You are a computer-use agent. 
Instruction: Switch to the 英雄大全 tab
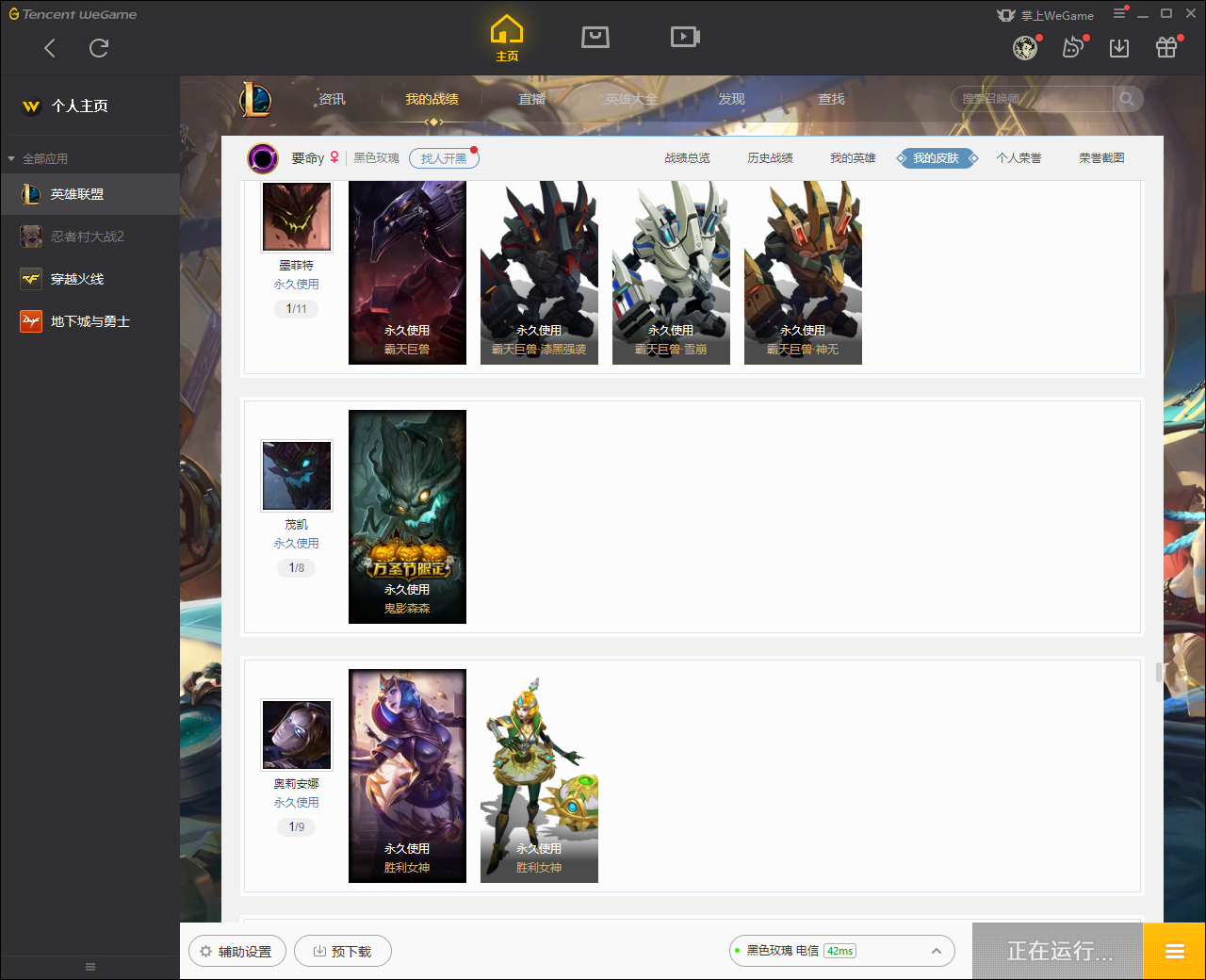[x=631, y=99]
